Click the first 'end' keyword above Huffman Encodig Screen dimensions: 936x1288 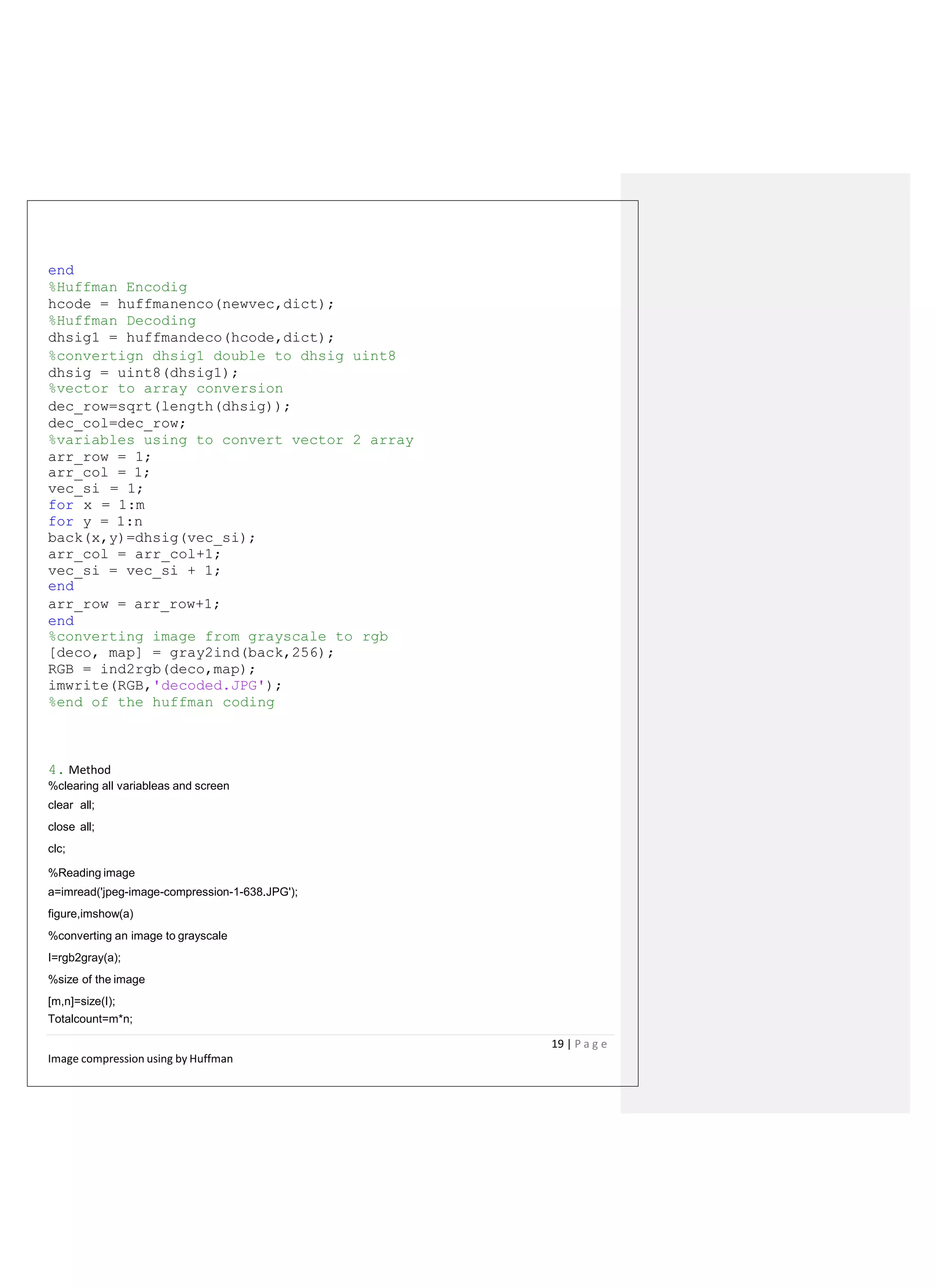61,270
